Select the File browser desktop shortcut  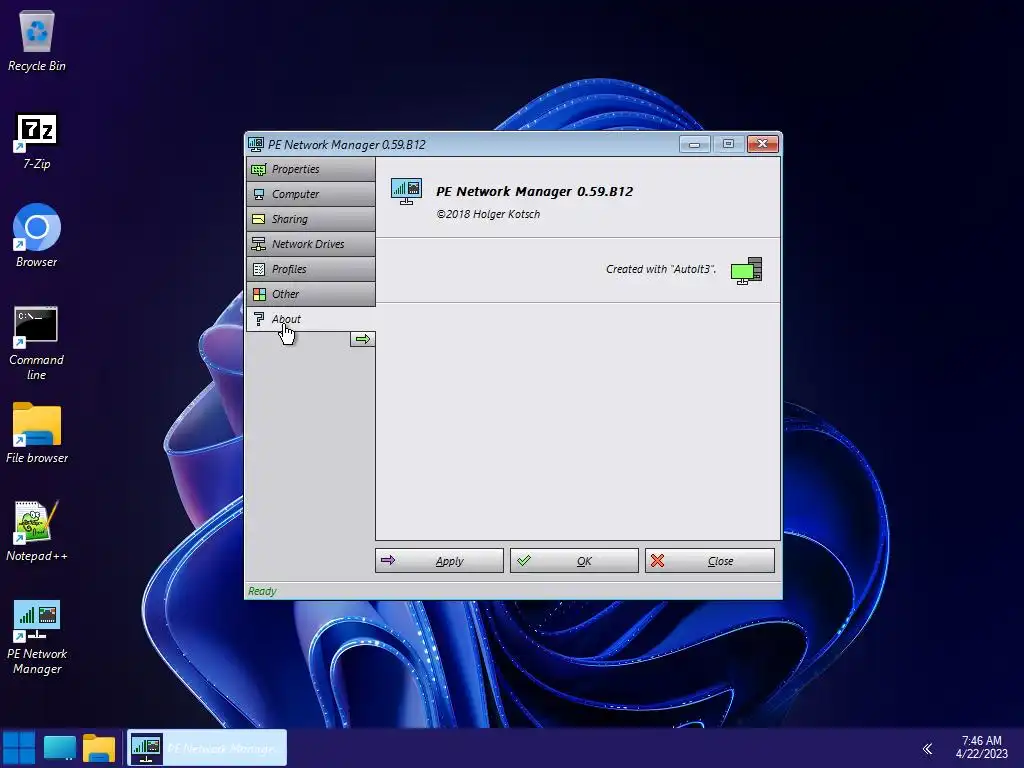(37, 433)
